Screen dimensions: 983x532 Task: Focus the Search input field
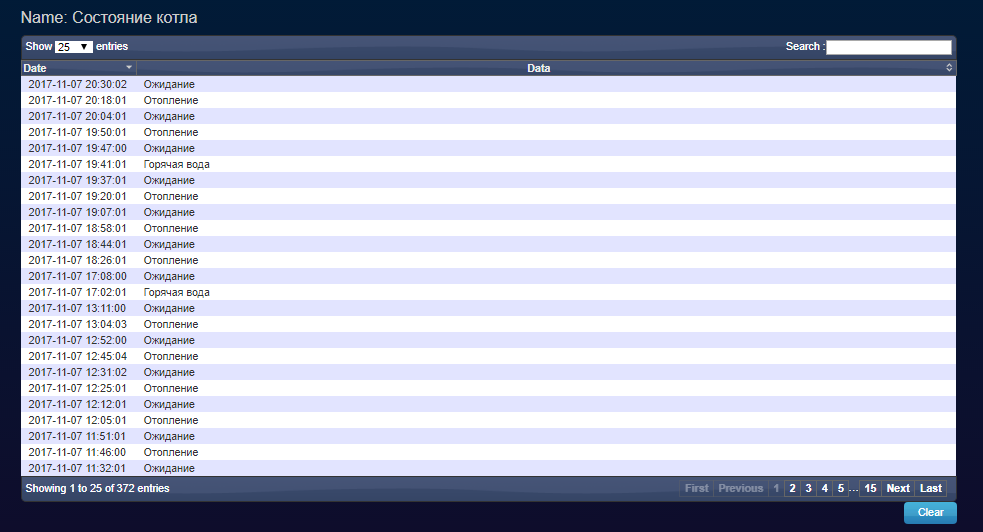888,47
